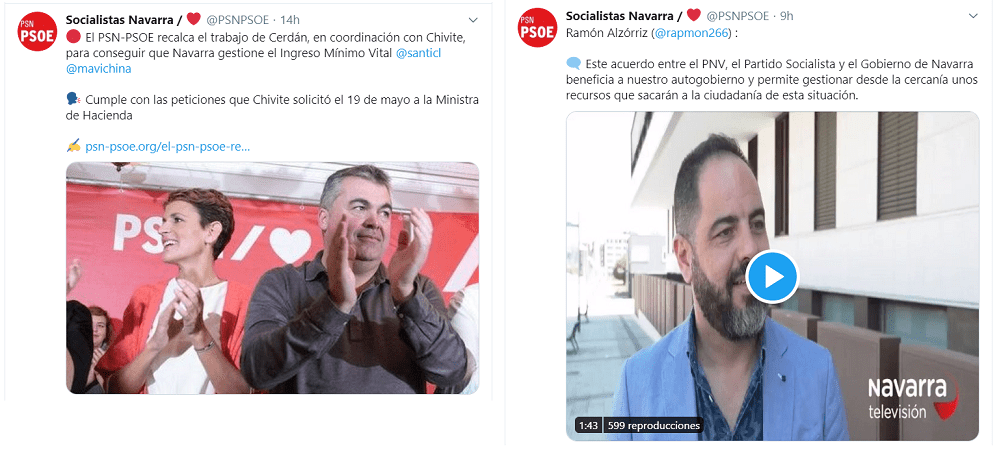Open the @PSNPSOE handle in left tweet
This screenshot has height=457, width=999.
(x=237, y=20)
